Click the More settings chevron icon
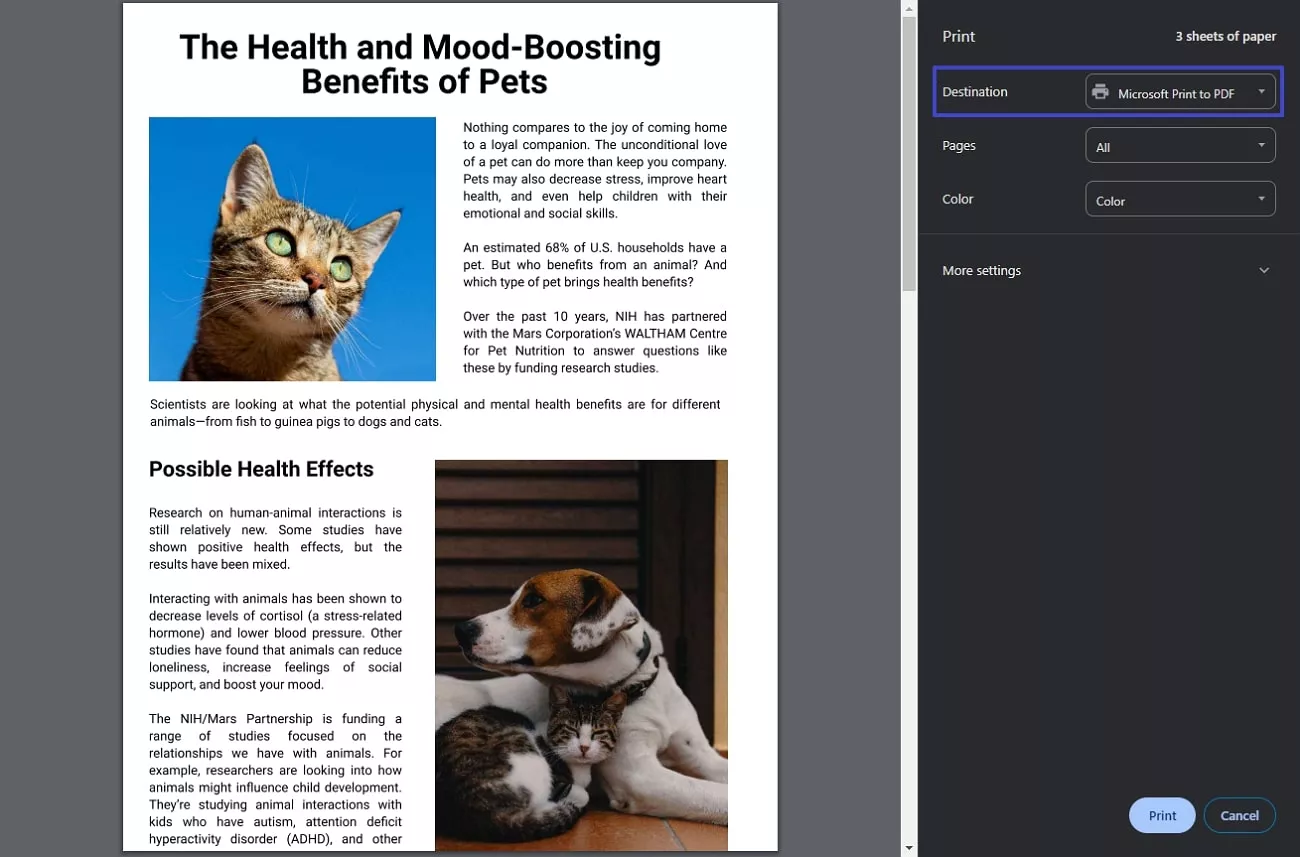Image resolution: width=1300 pixels, height=857 pixels. 1264,271
